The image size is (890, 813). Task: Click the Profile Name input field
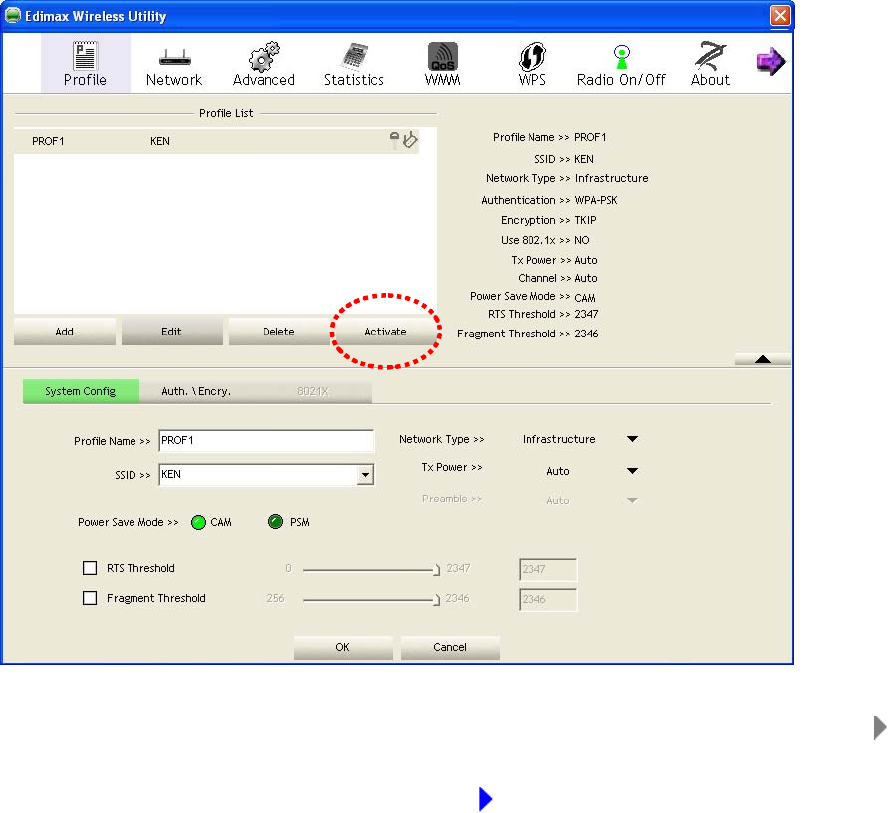(266, 441)
